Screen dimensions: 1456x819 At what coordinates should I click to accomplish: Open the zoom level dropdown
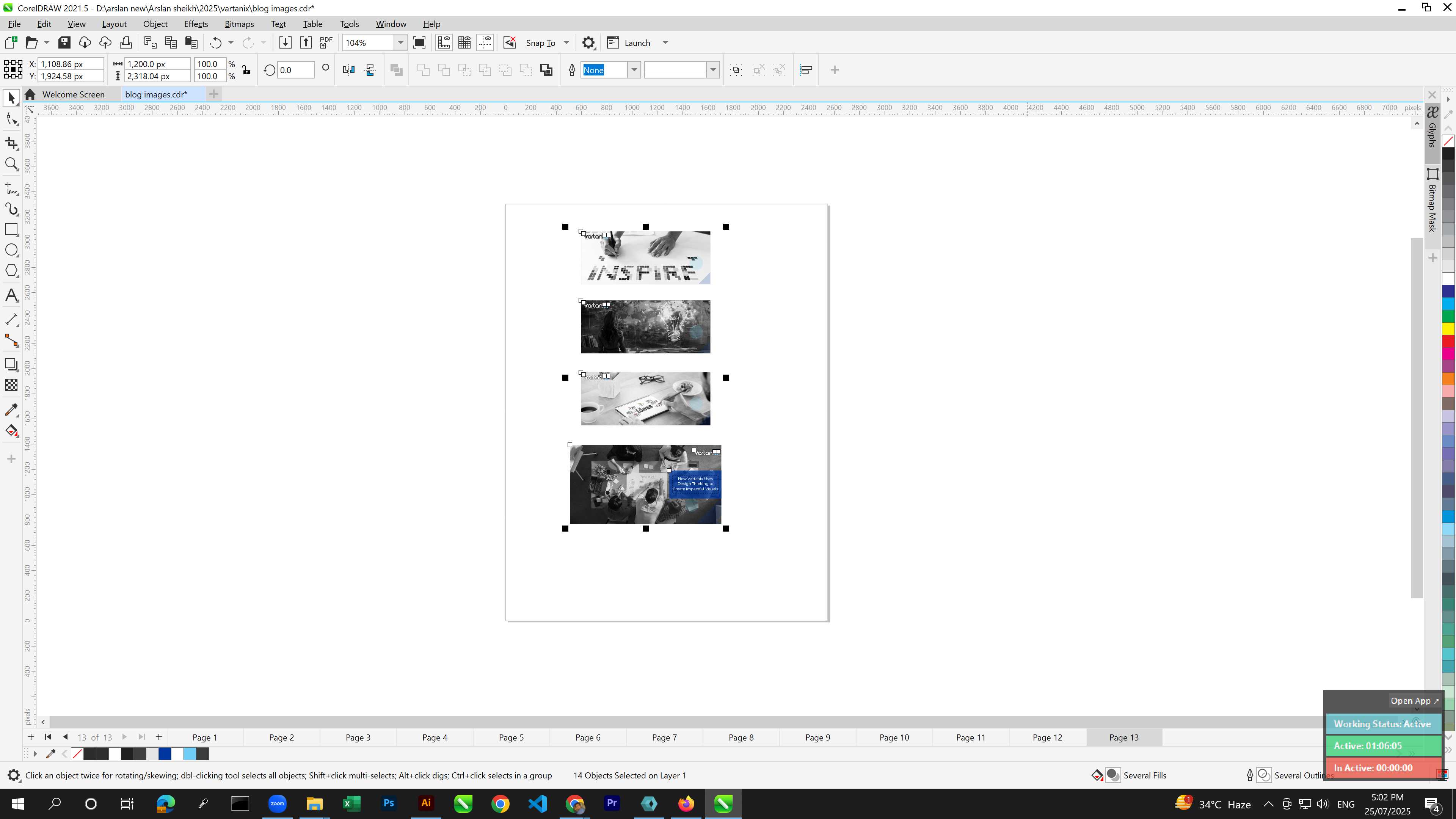[401, 42]
